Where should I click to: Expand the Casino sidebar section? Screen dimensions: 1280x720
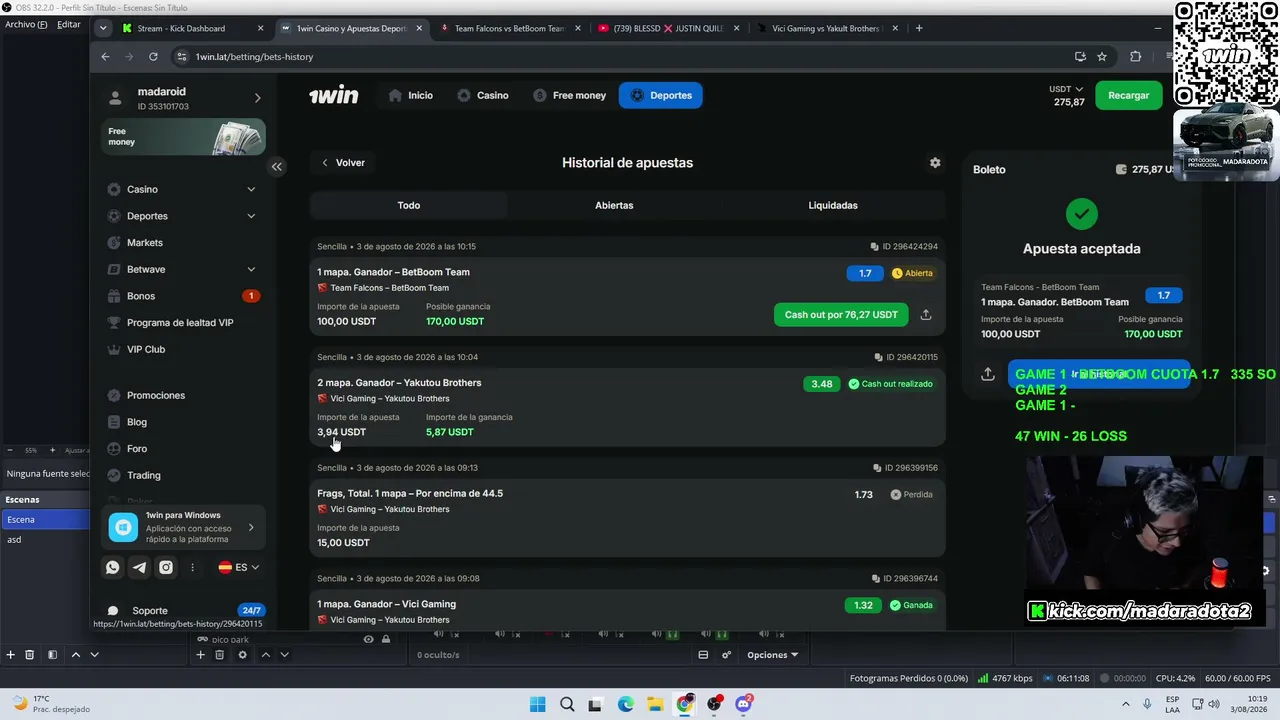tap(251, 189)
